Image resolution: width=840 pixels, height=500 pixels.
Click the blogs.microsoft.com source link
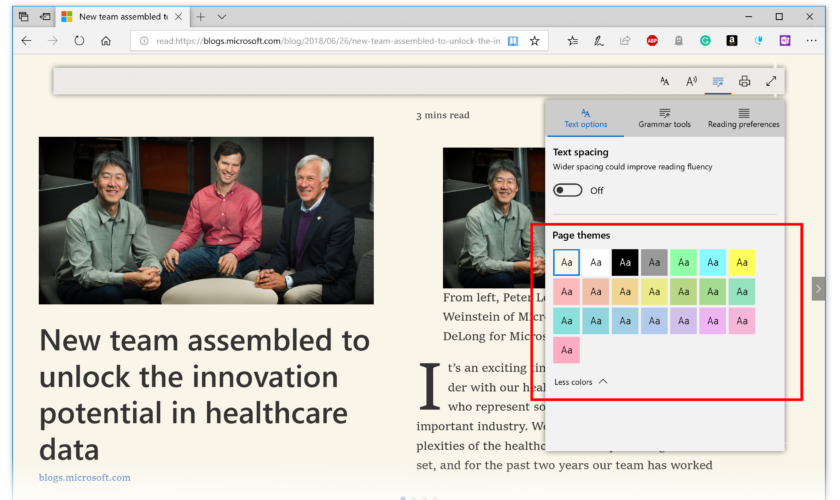coord(85,478)
